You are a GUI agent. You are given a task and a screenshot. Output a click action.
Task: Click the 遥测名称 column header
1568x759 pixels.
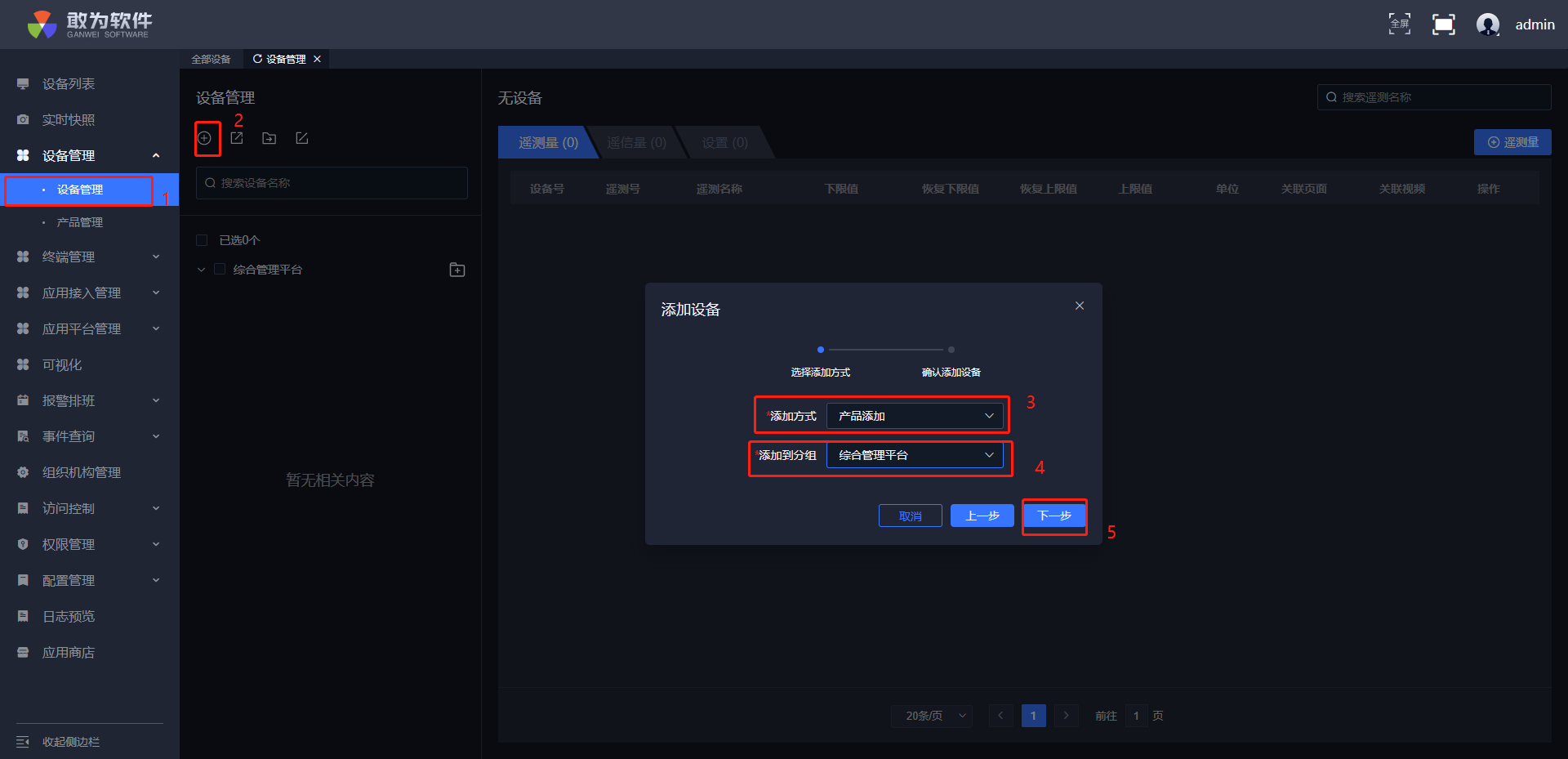pyautogui.click(x=719, y=189)
